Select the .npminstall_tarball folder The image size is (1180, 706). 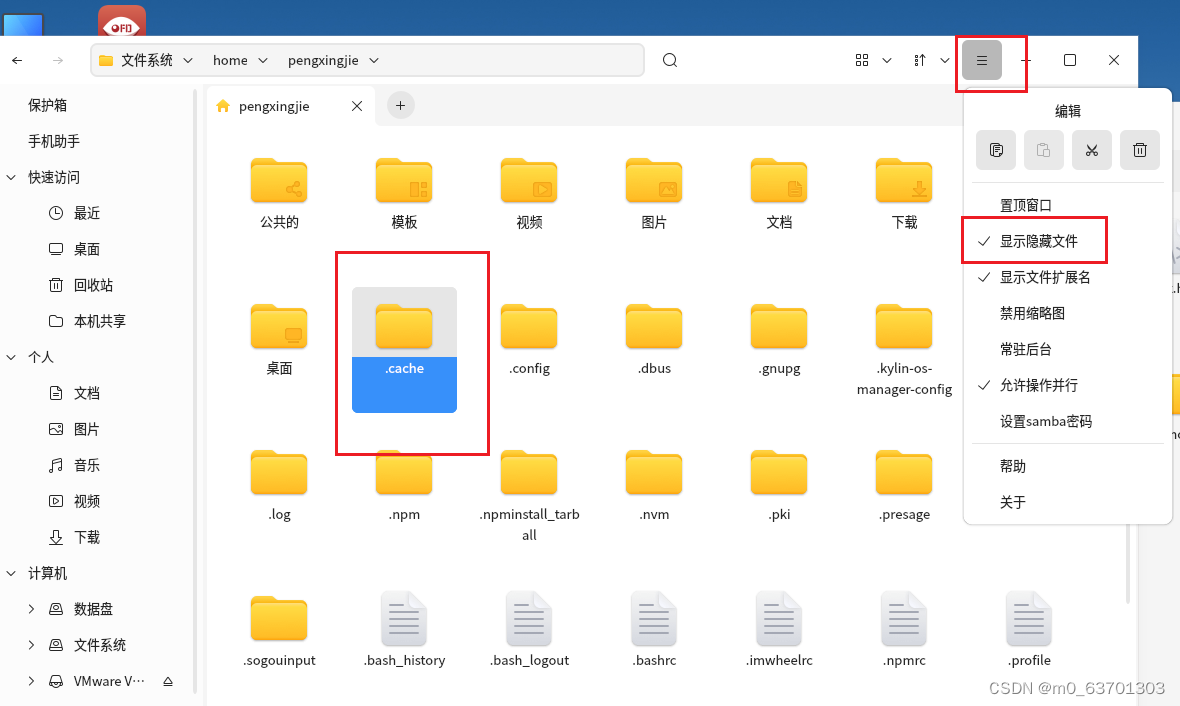click(x=529, y=495)
